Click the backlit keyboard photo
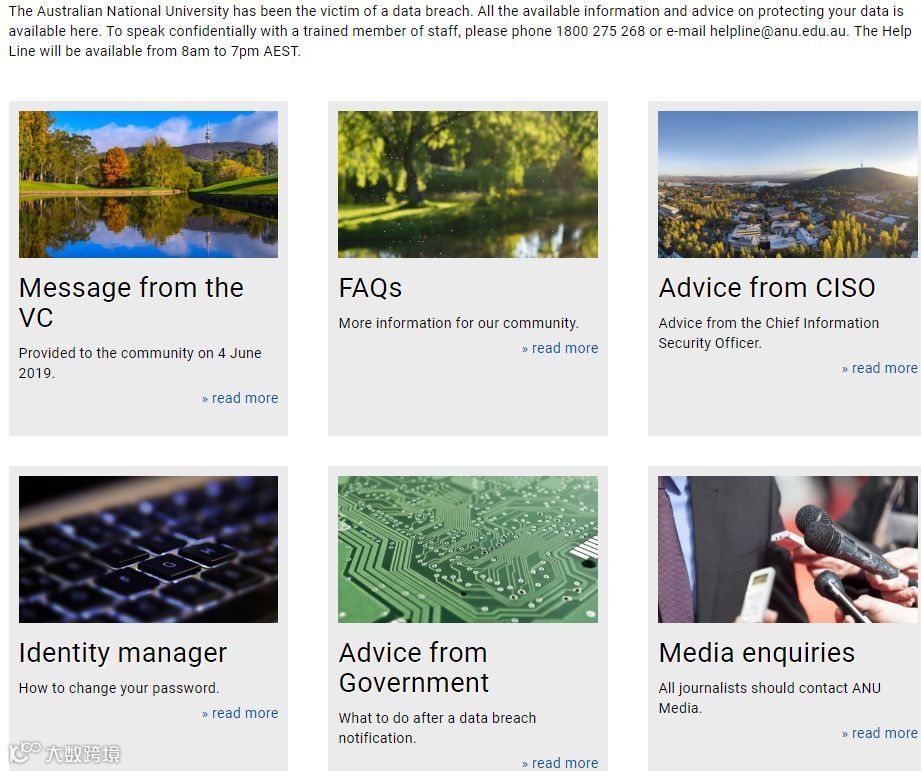The height and width of the screenshot is (771, 921). click(148, 550)
